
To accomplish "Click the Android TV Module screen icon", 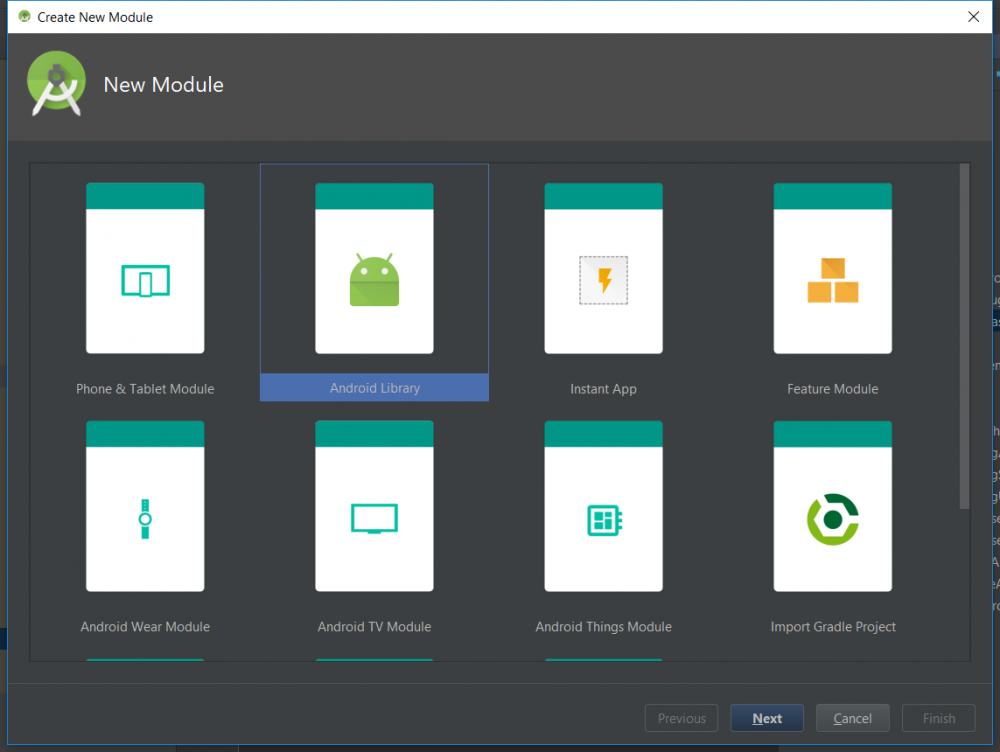I will coord(374,517).
